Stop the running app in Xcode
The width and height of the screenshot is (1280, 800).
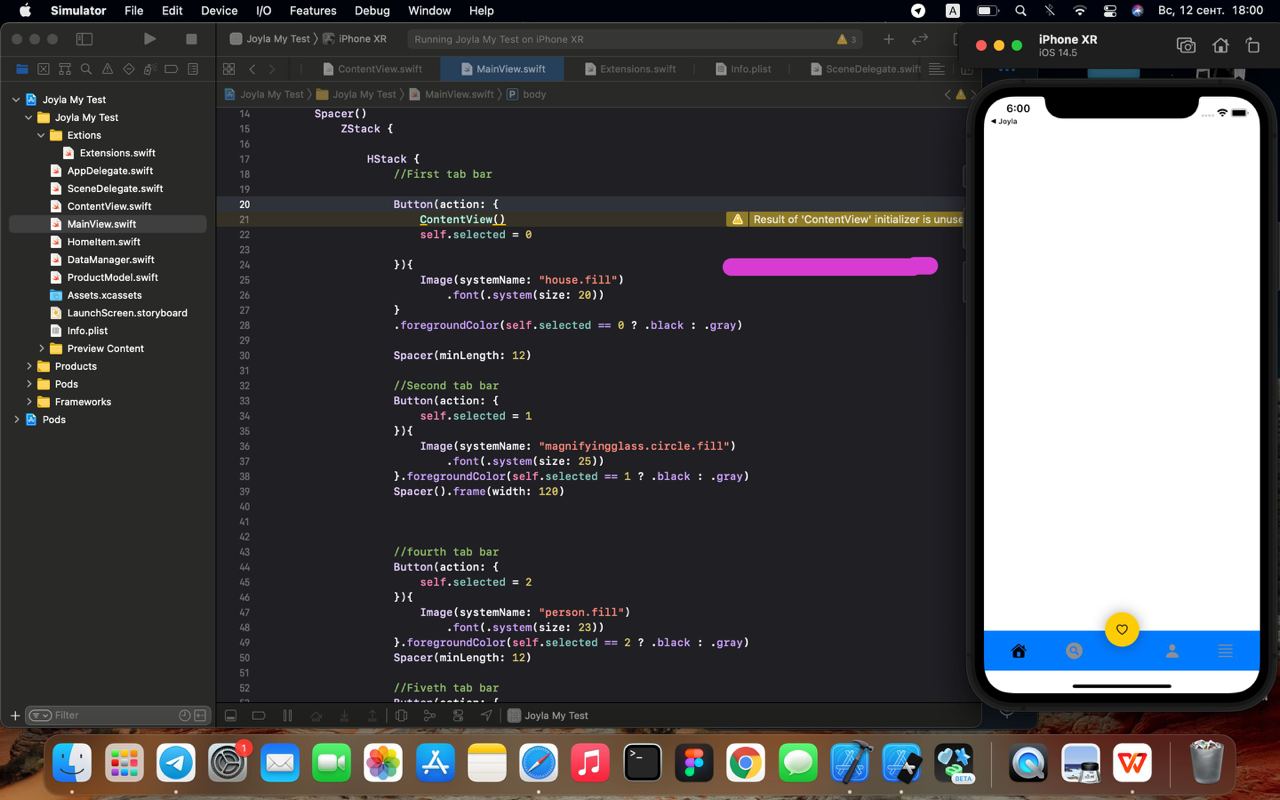(x=191, y=39)
